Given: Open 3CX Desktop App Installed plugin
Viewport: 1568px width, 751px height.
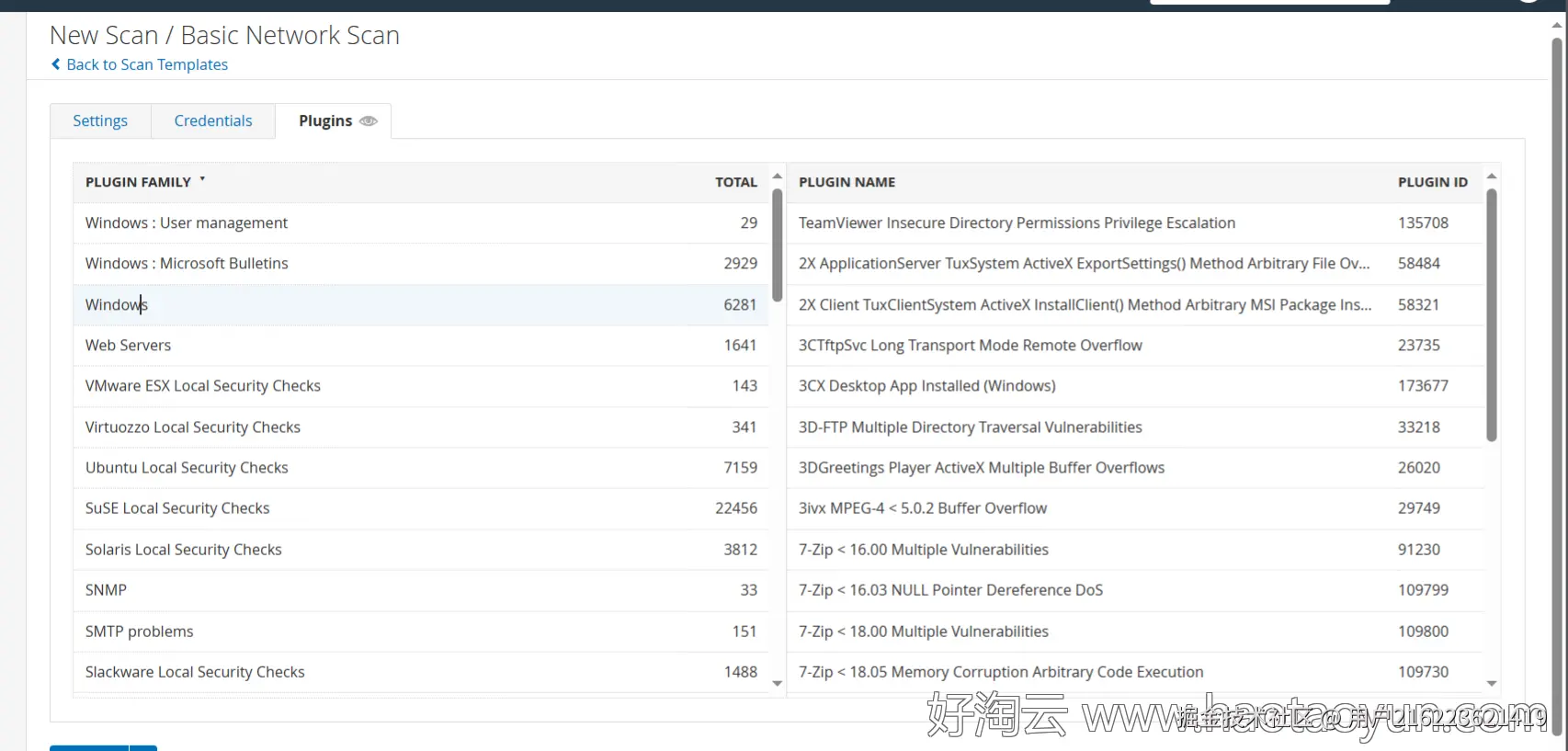Looking at the screenshot, I should click(926, 386).
